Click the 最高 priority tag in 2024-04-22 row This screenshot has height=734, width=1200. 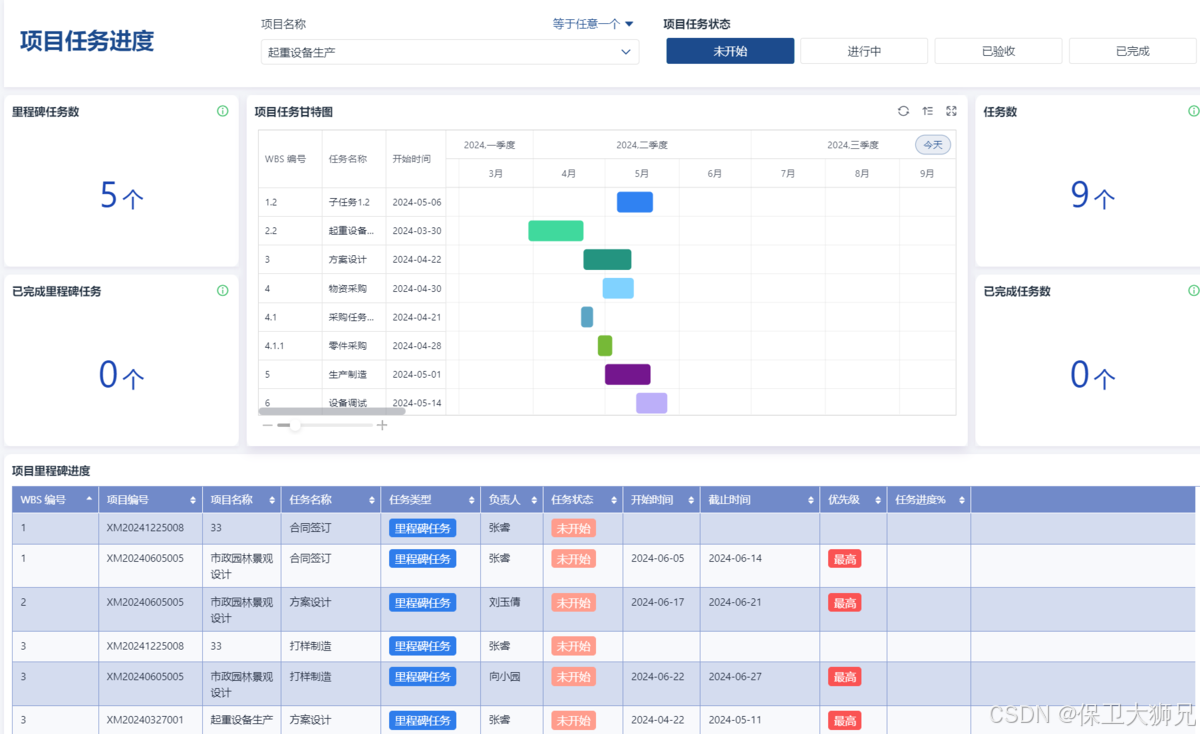point(844,720)
